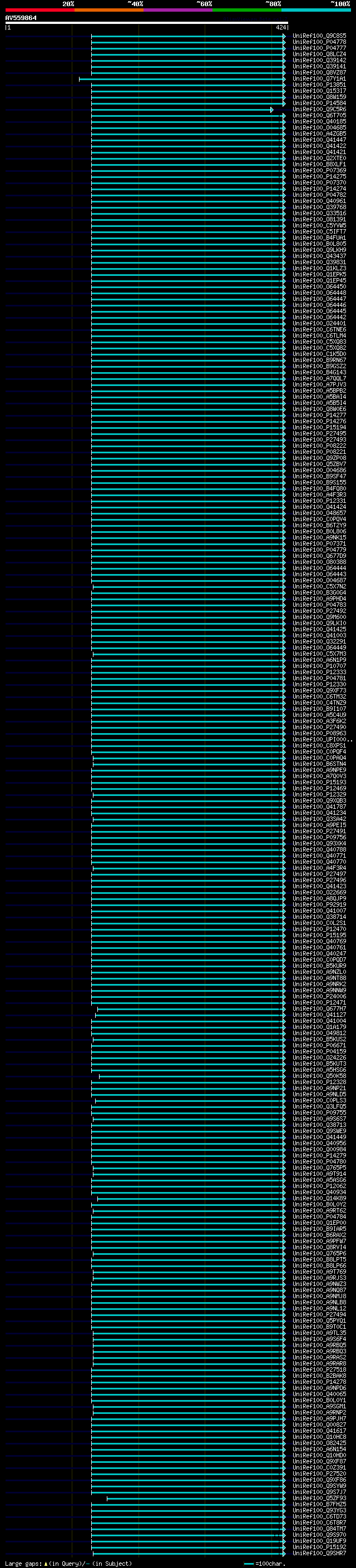Select the UniRef100_P14584 label

[319, 103]
